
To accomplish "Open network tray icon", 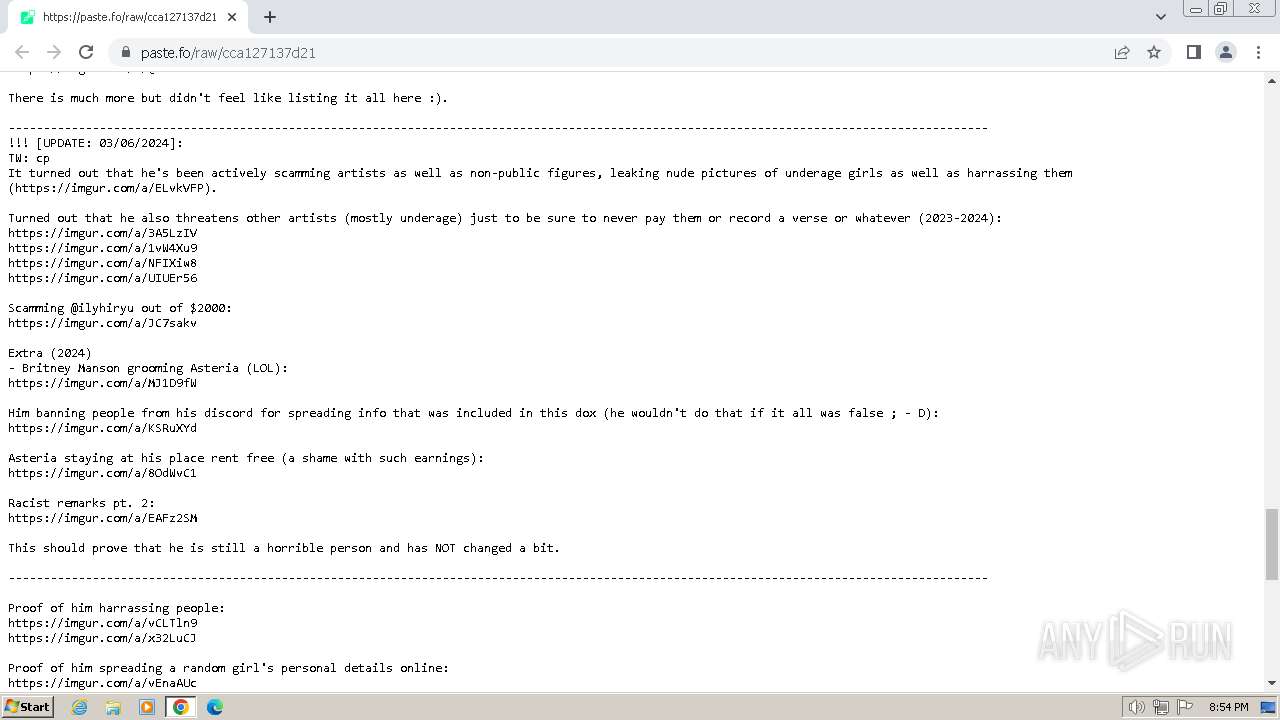I will pyautogui.click(x=1161, y=707).
